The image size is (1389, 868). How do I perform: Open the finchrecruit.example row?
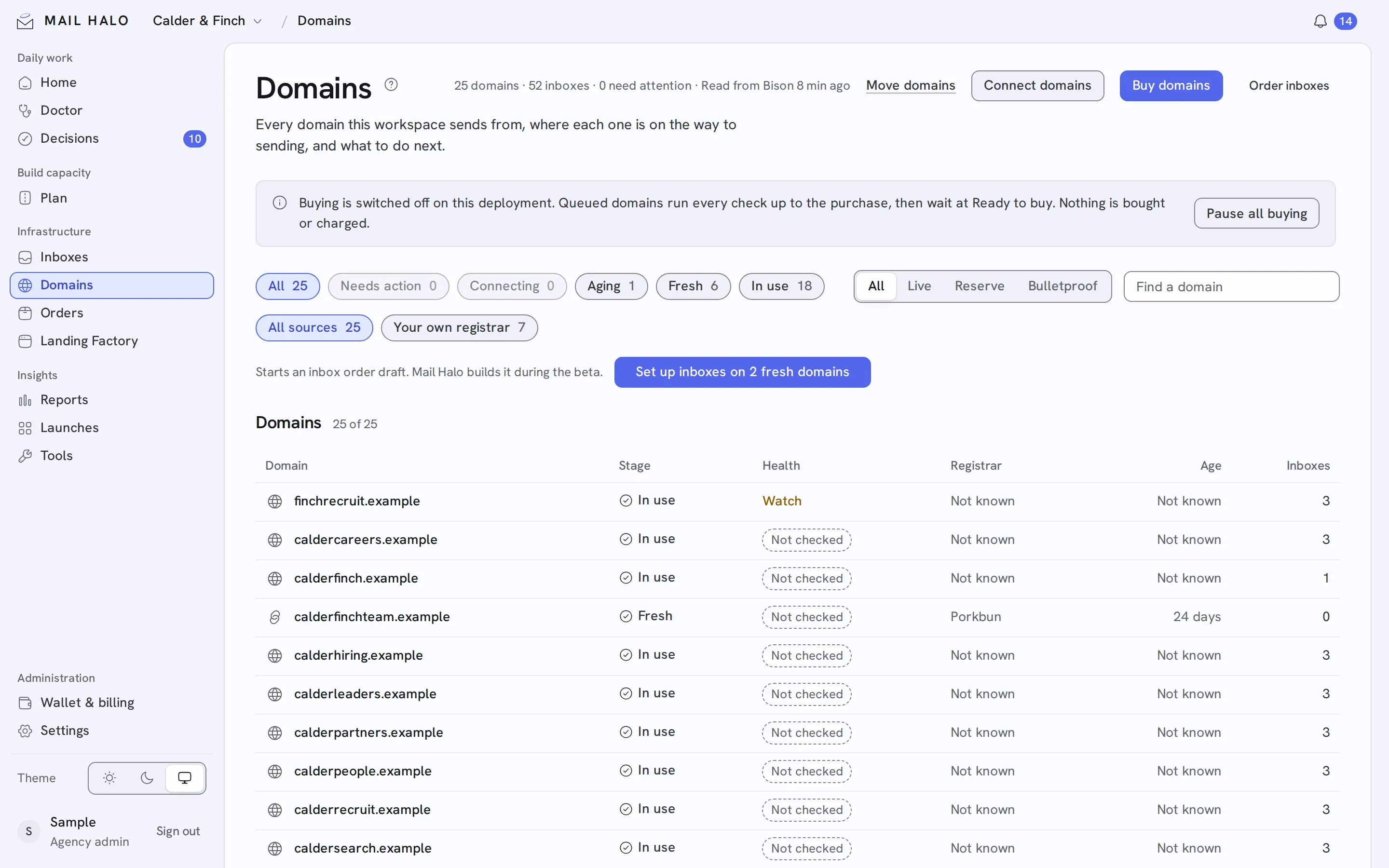coord(797,501)
